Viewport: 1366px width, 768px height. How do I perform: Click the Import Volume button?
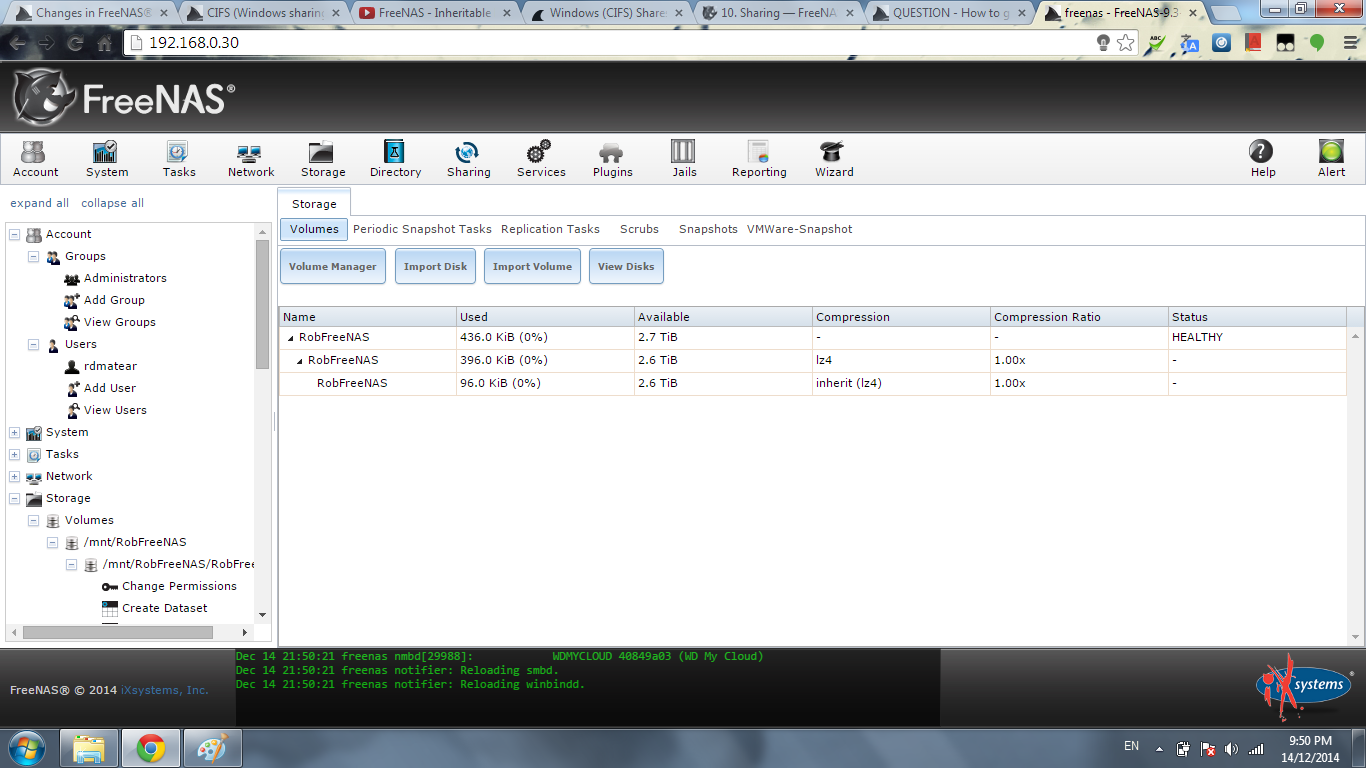(532, 267)
